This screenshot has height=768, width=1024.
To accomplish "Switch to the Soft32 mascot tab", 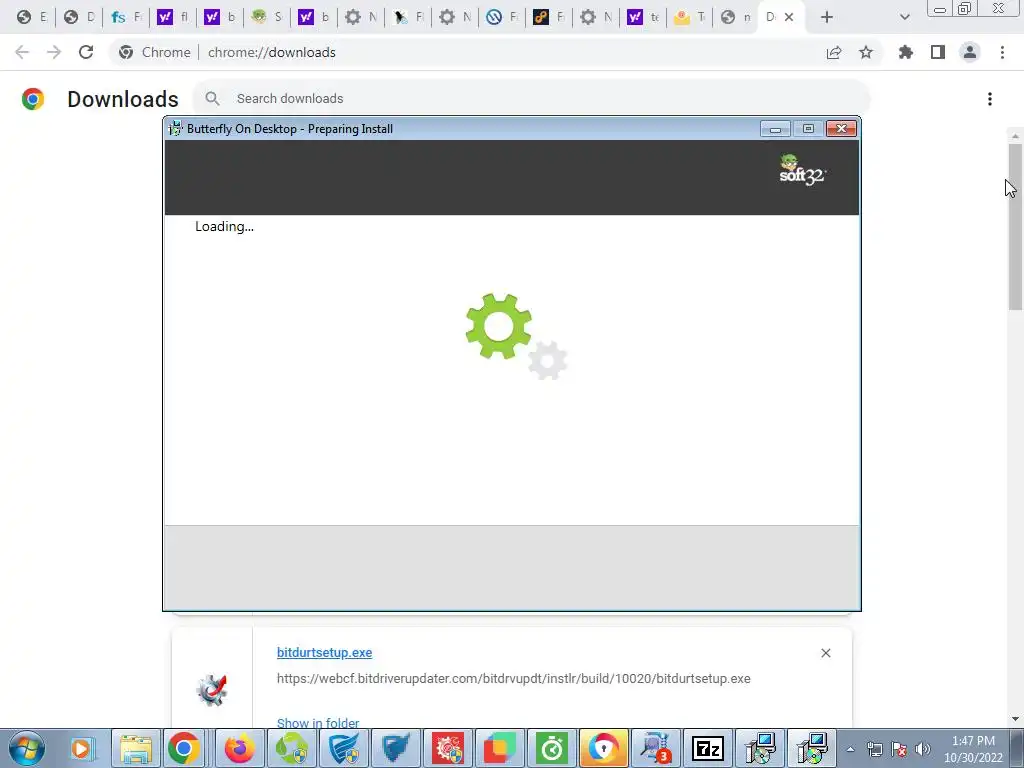I will click(268, 18).
